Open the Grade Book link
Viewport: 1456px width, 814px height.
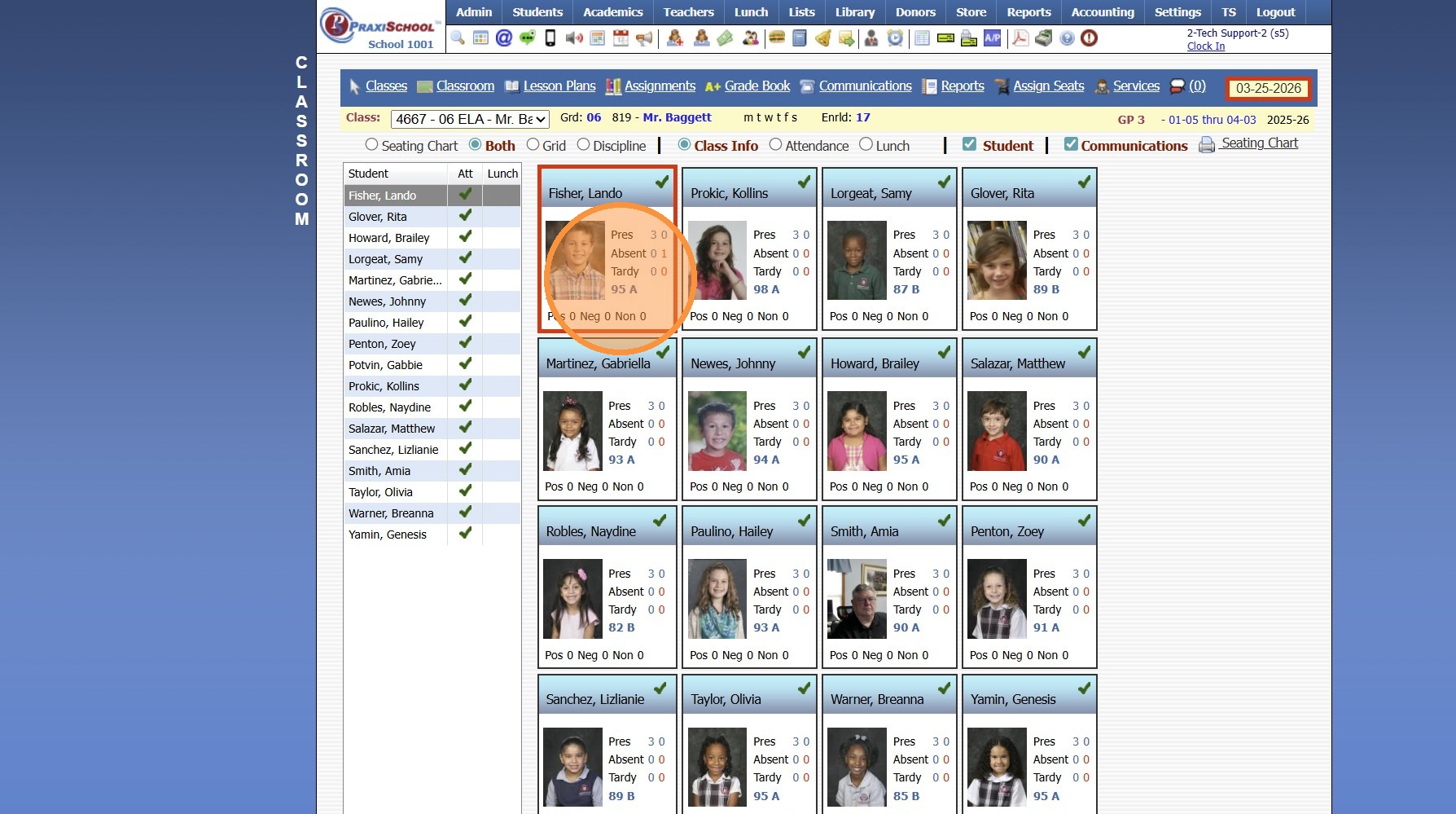757,86
